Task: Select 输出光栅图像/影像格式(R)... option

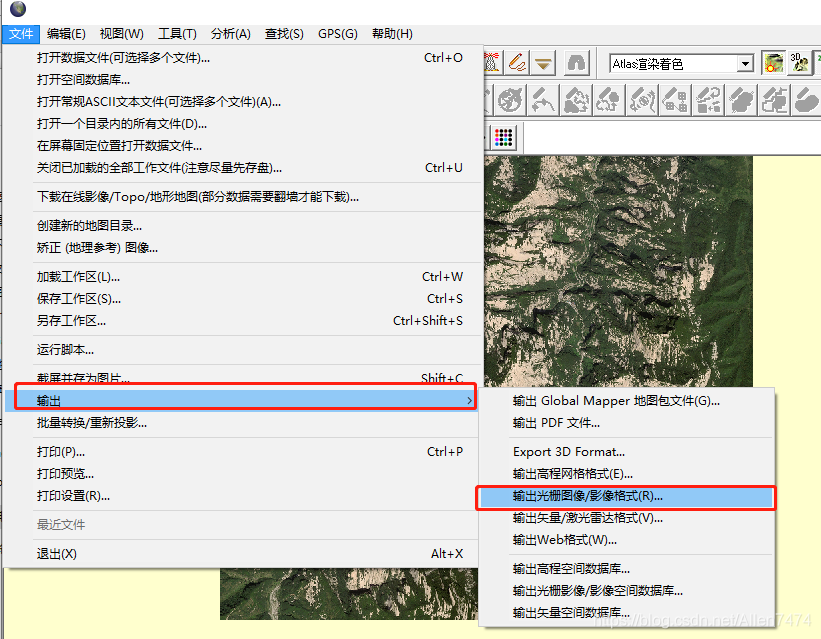Action: (587, 495)
